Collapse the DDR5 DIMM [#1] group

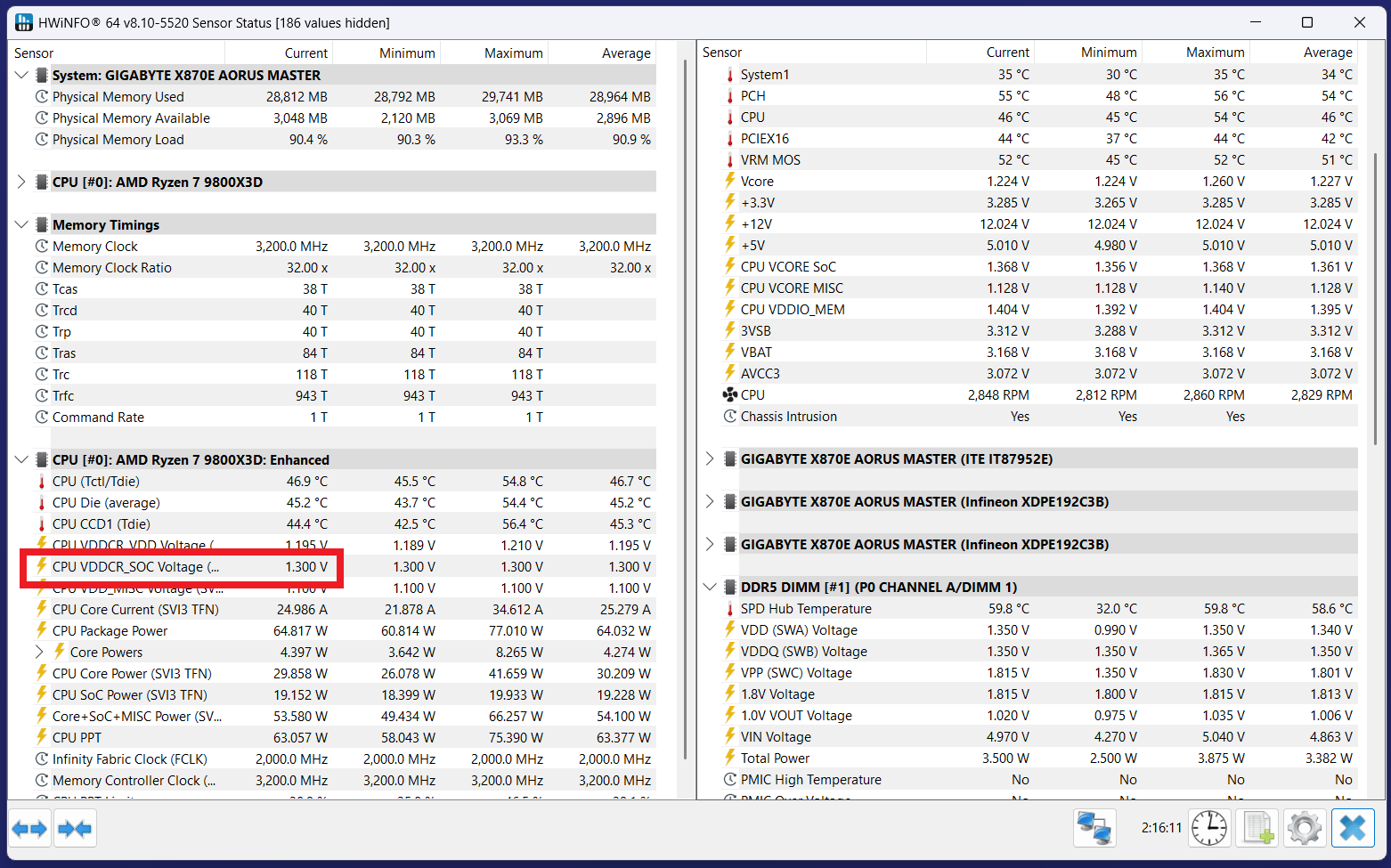click(710, 587)
